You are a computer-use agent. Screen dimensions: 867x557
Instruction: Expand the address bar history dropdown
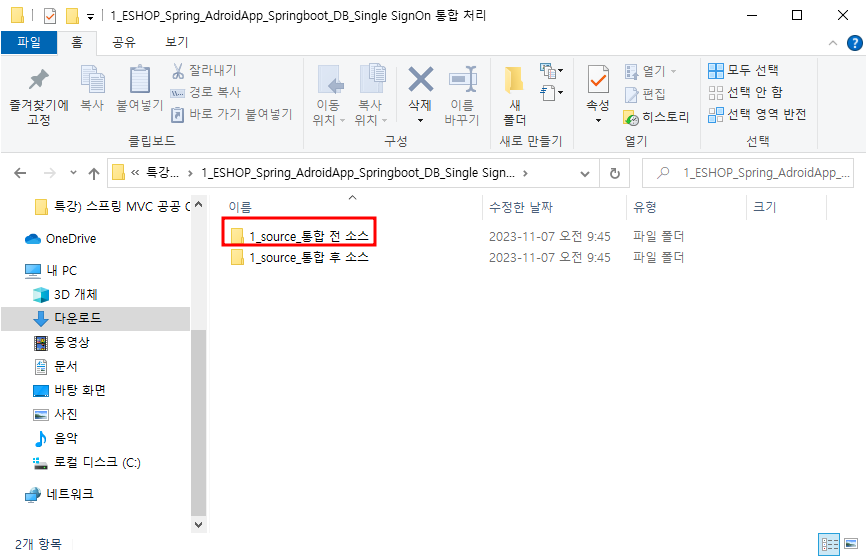point(584,174)
